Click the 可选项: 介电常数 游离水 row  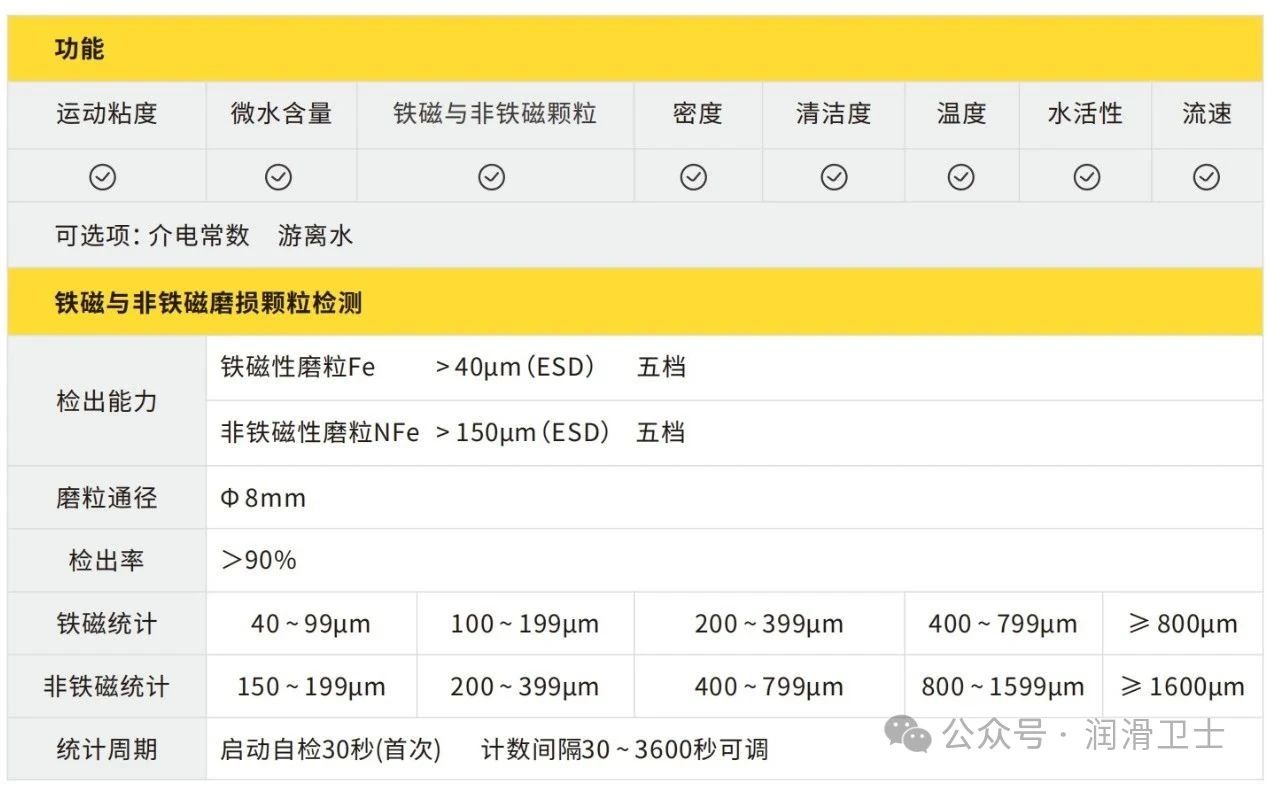click(x=634, y=236)
